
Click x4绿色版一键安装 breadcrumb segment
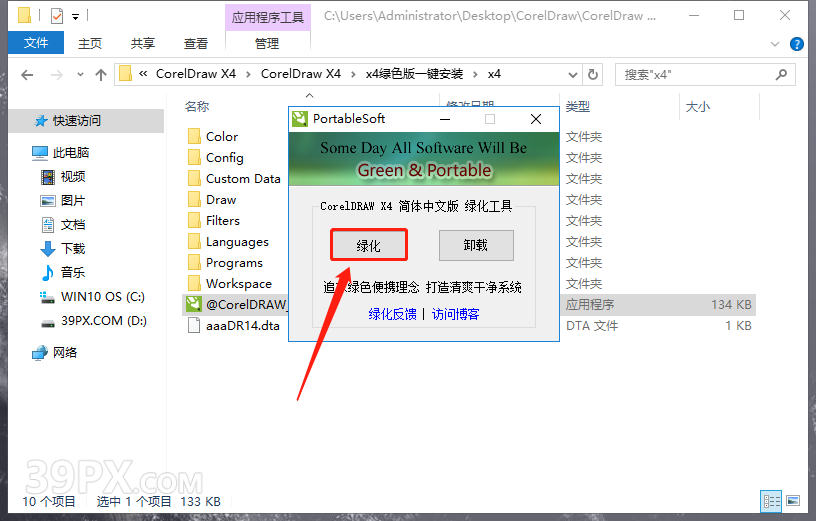(414, 74)
